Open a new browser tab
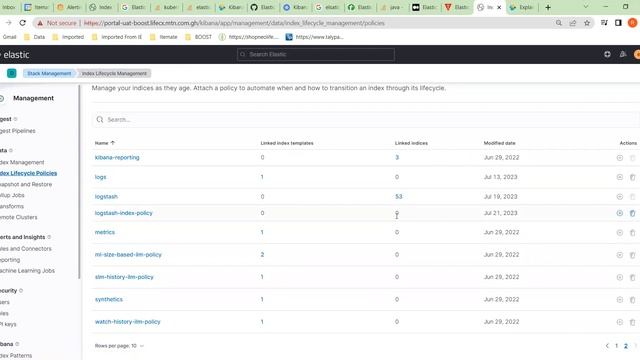Screen dimensions: 640x360 548,7
